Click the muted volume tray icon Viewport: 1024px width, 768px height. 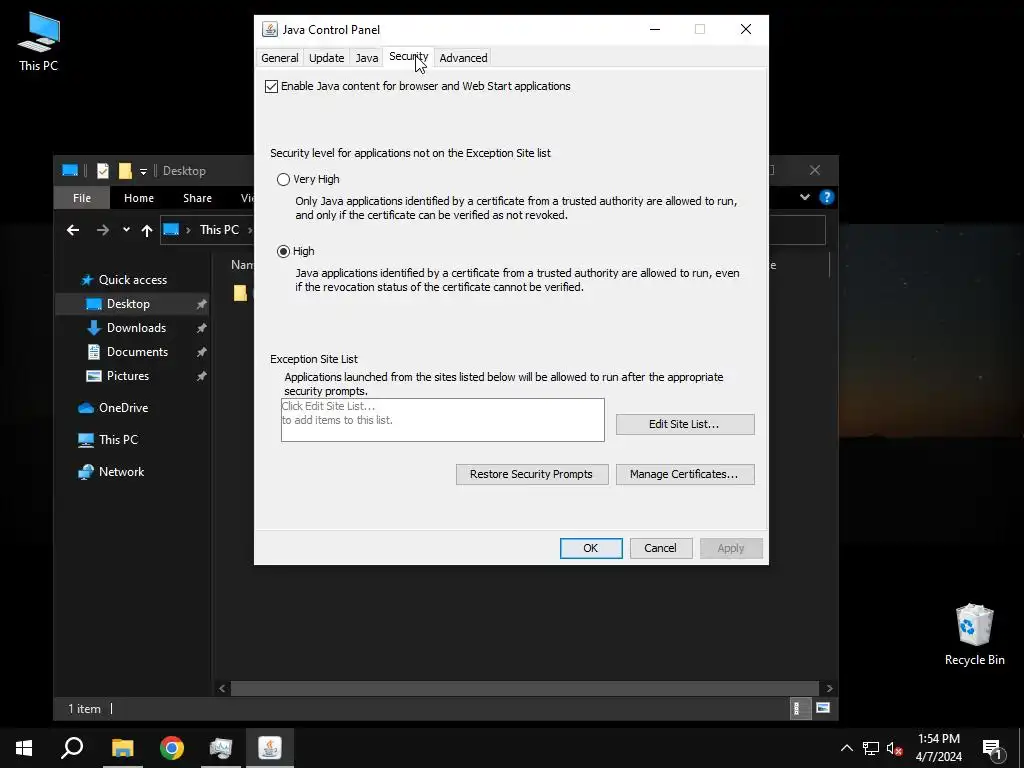894,748
